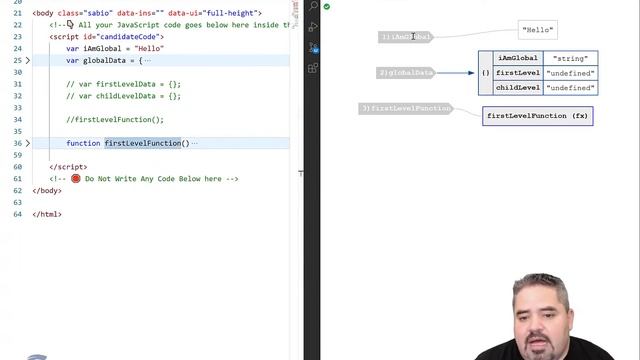The image size is (640, 360).
Task: Click the minimap at editor's right edge
Action: point(296,14)
